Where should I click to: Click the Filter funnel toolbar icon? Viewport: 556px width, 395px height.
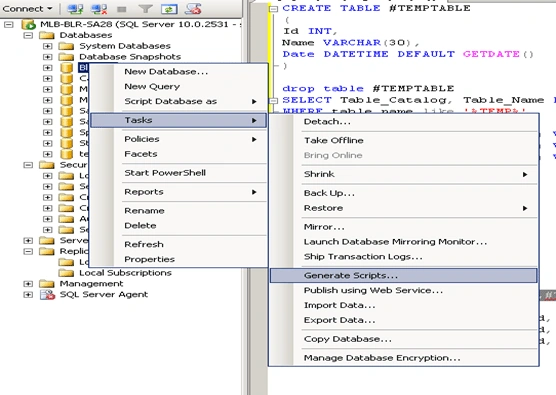(145, 9)
